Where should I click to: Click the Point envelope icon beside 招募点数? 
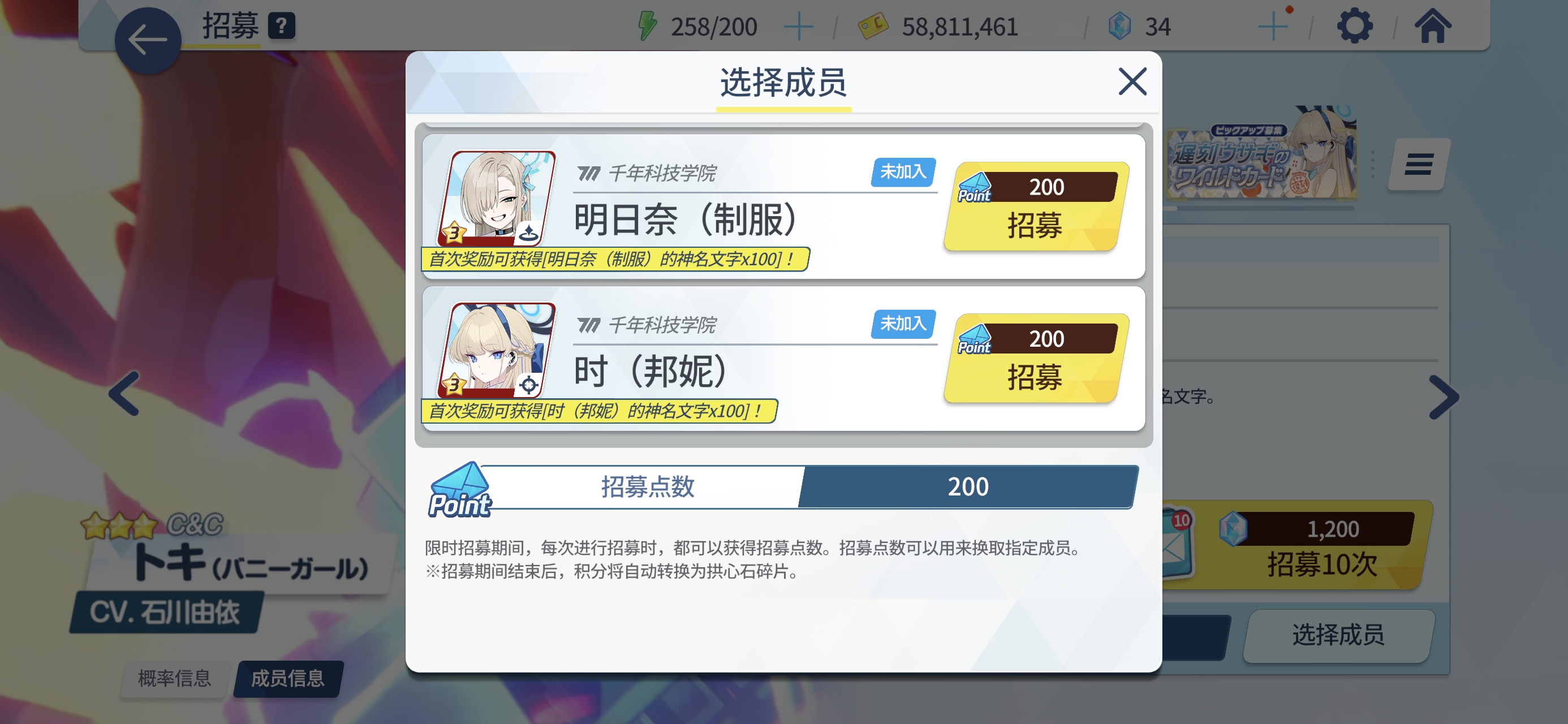(459, 490)
